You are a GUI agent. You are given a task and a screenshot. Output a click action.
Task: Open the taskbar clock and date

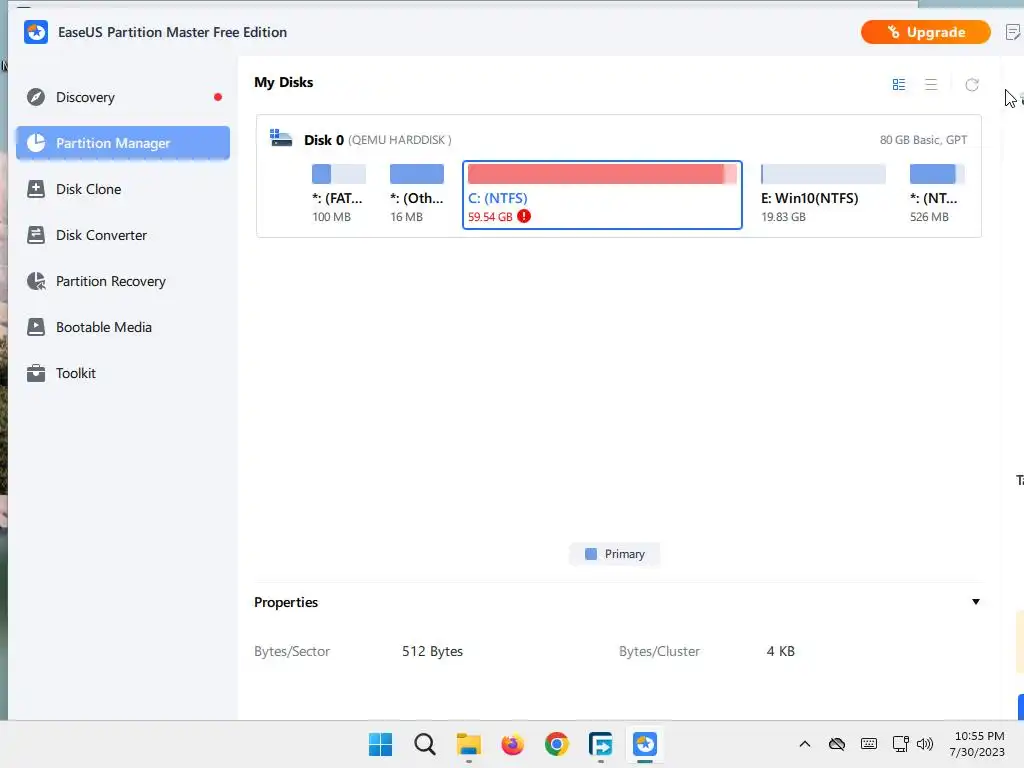[979, 744]
